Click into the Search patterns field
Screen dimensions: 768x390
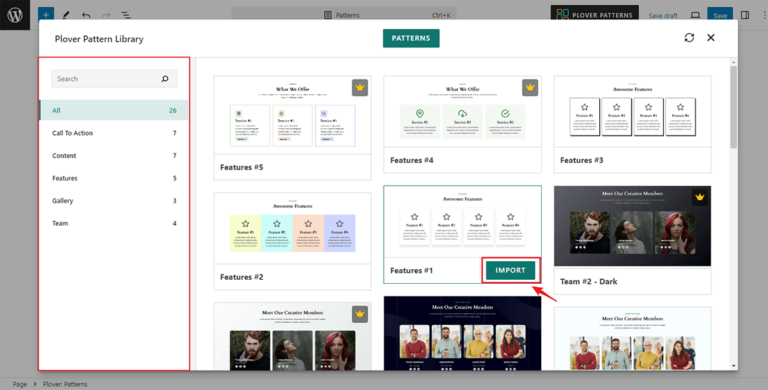pyautogui.click(x=114, y=78)
